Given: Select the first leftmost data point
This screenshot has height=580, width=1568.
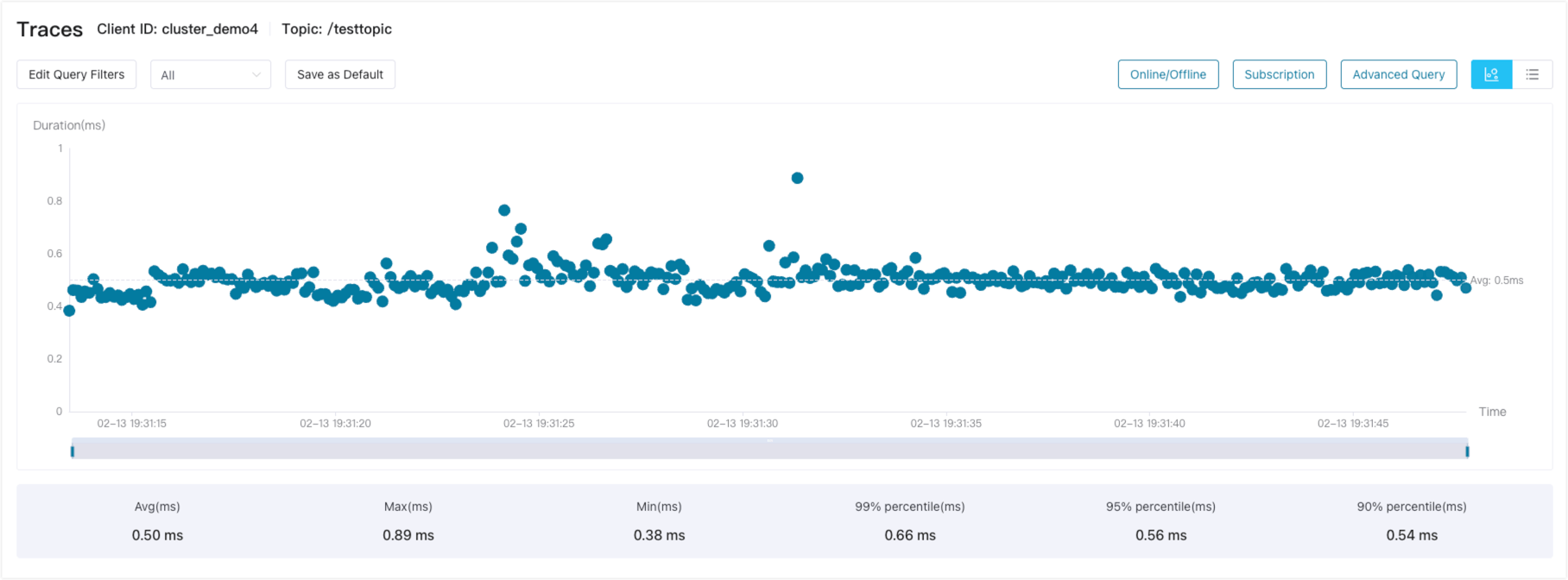Looking at the screenshot, I should tap(69, 311).
